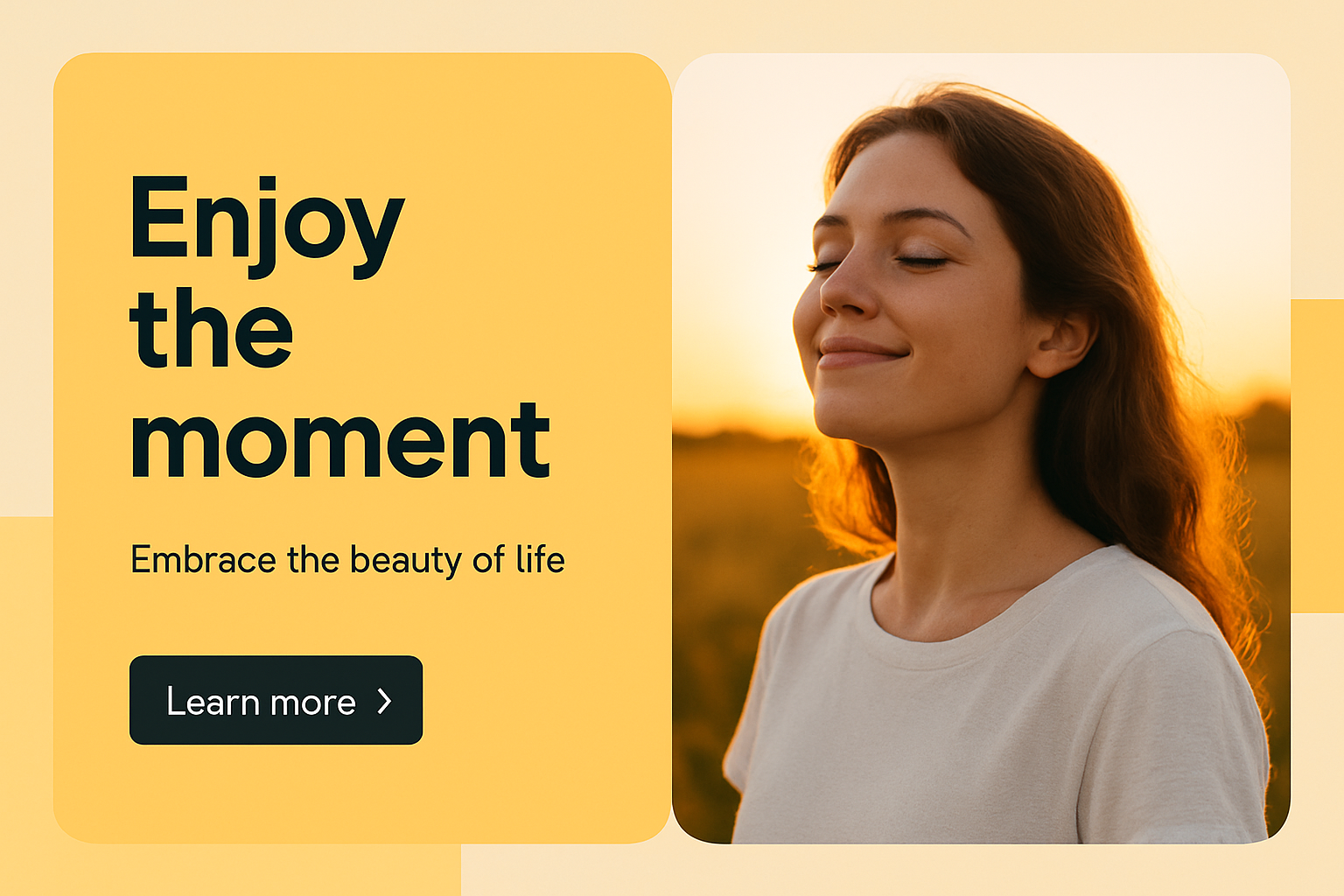
Task: Click the word life in the subtitle
Action: click(540, 559)
